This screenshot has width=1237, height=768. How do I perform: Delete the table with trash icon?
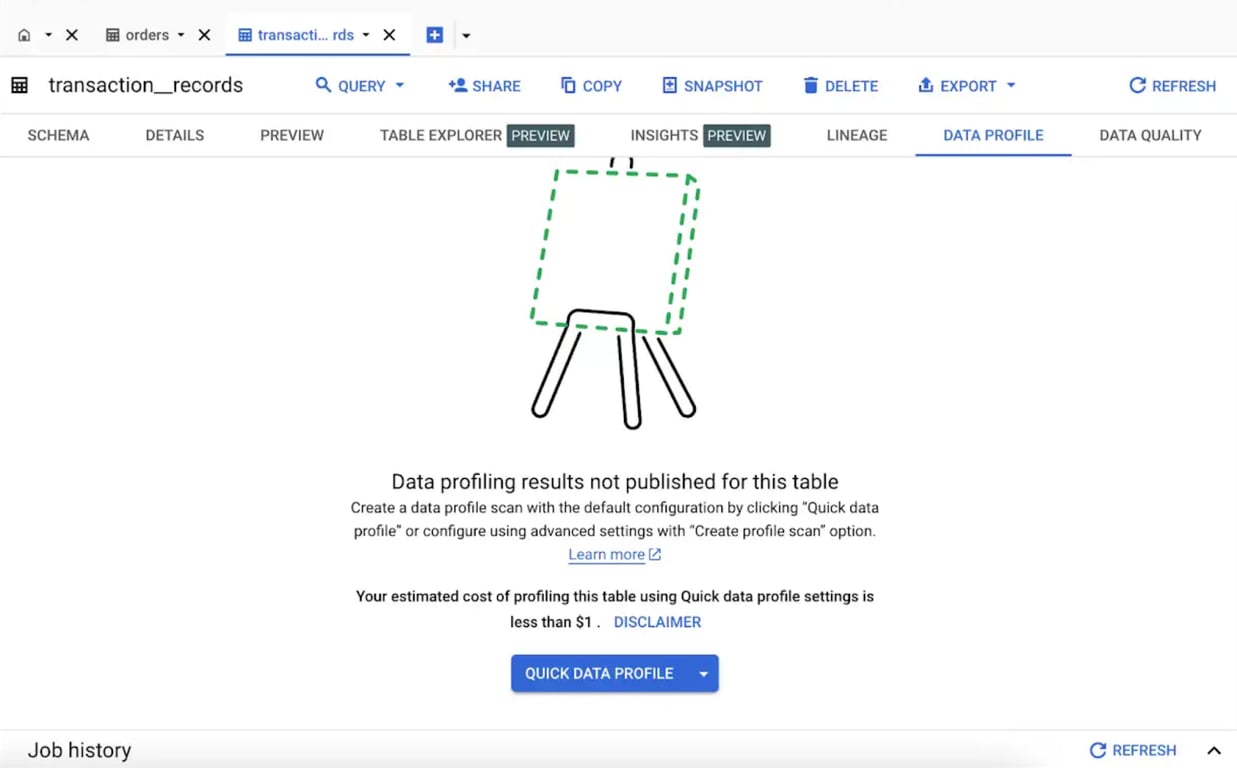coord(811,85)
